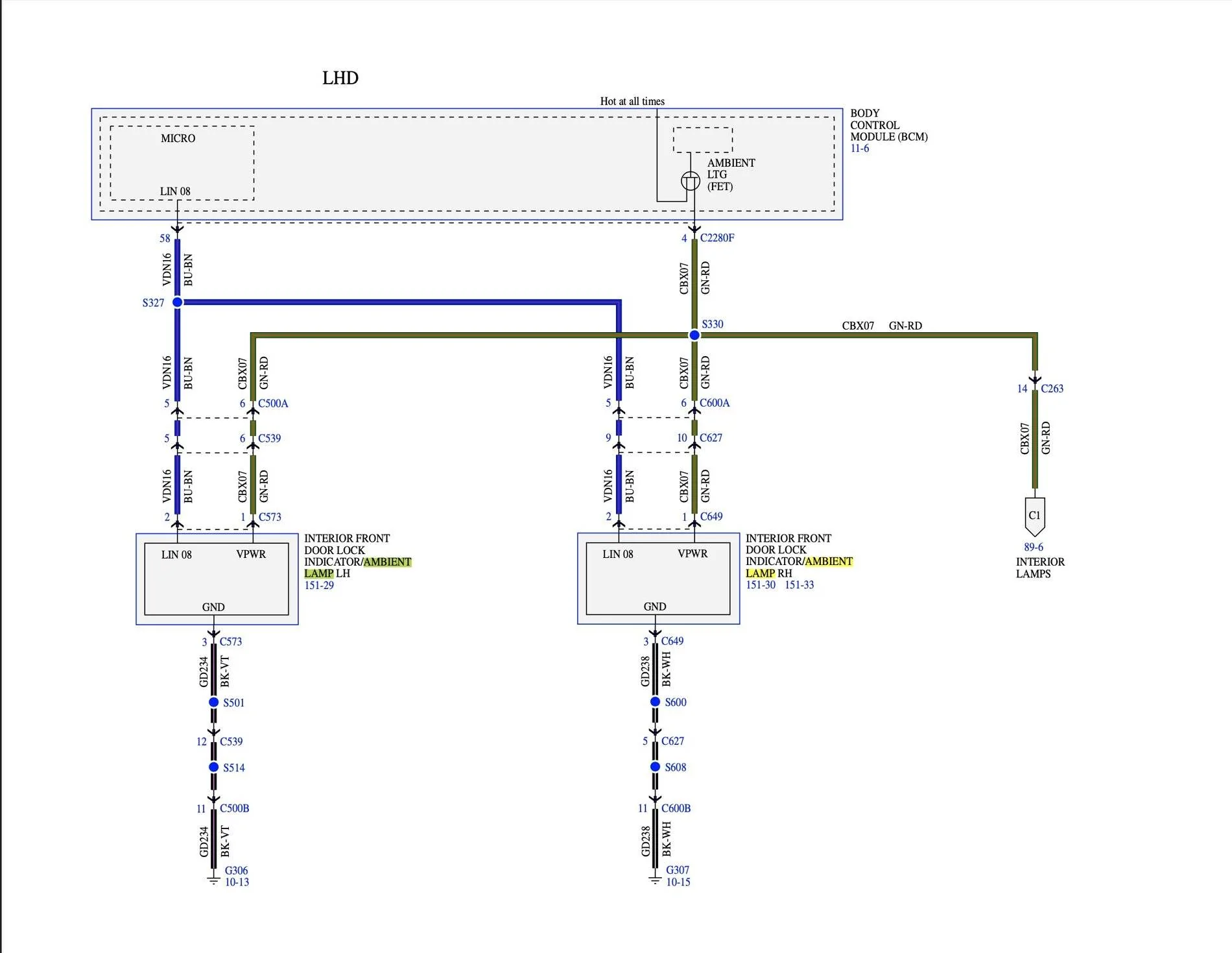Click the C1 connector arrow symbol
The width and height of the screenshot is (1232, 953).
(x=1035, y=516)
